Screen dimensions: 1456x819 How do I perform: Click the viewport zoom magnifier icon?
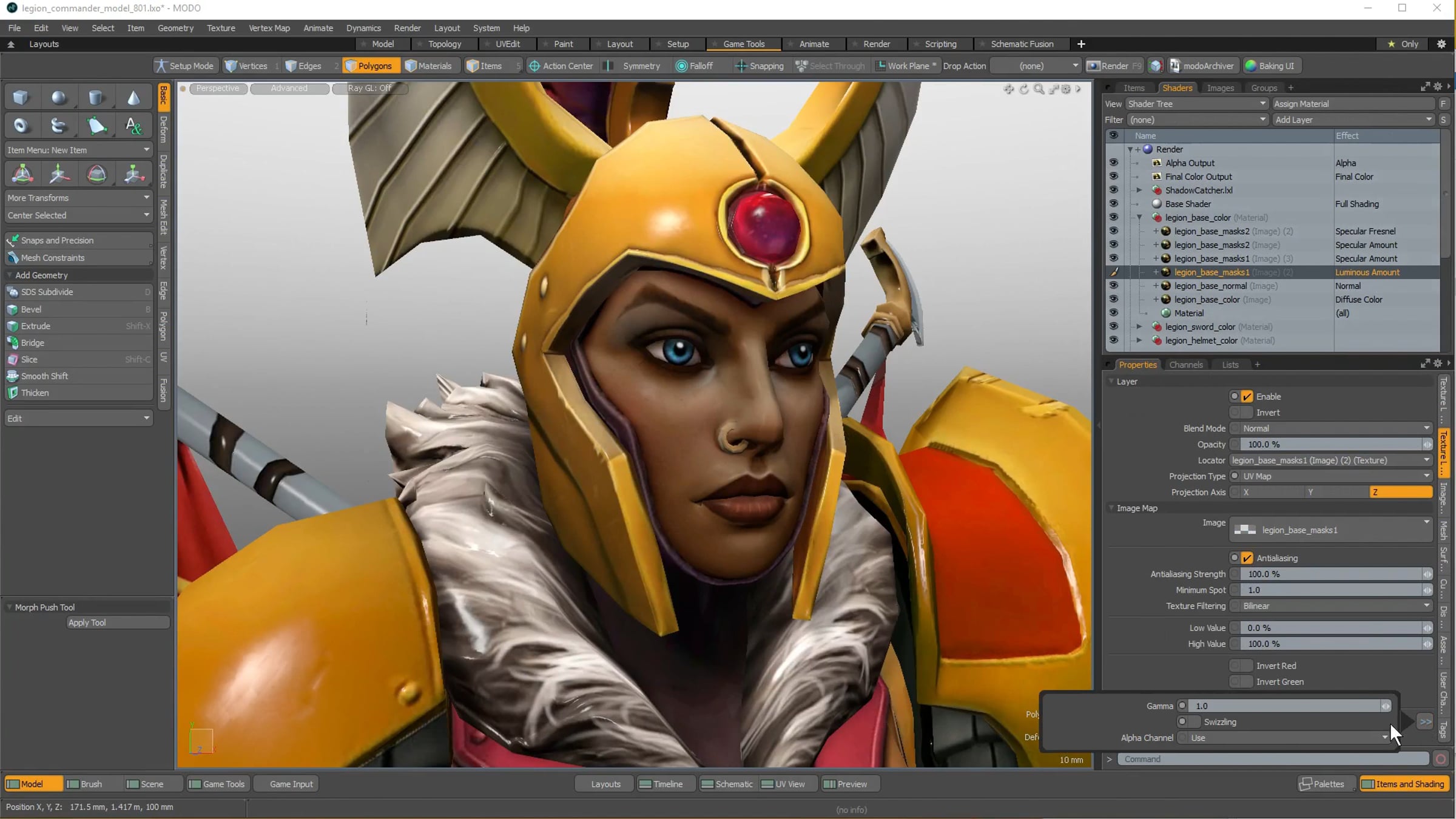1039,89
